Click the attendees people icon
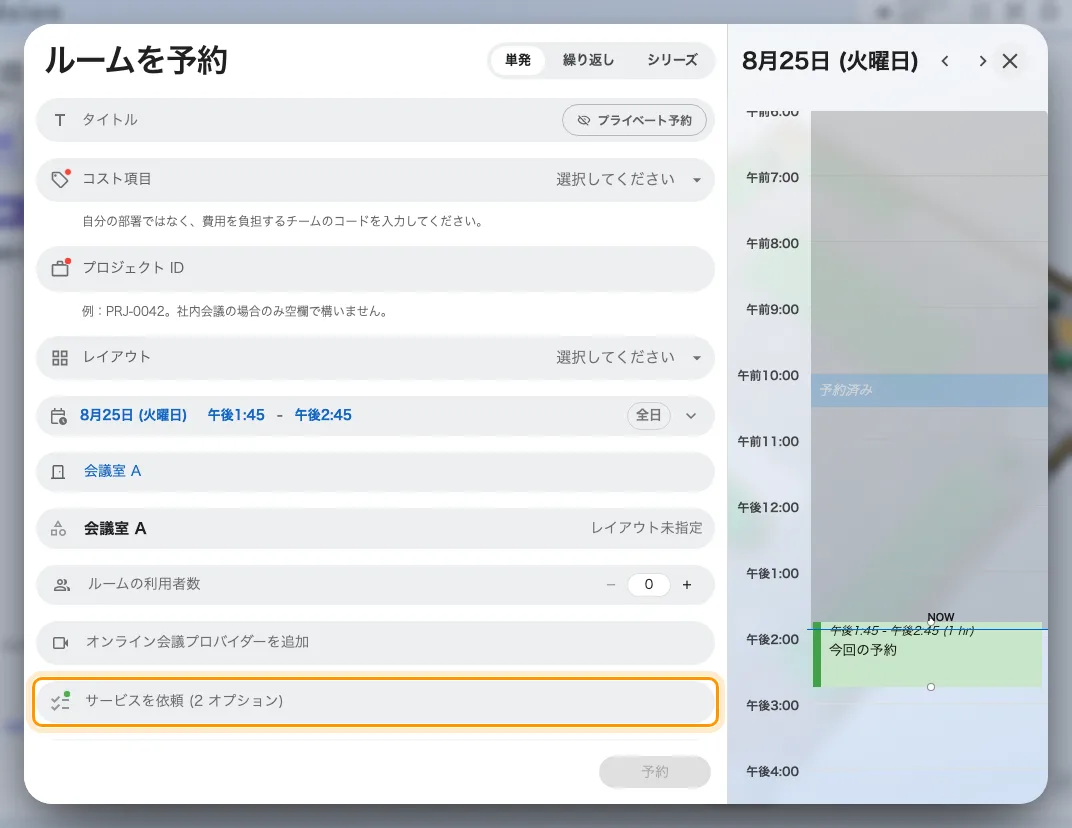Screen dimensions: 1072x828 (x=62, y=585)
